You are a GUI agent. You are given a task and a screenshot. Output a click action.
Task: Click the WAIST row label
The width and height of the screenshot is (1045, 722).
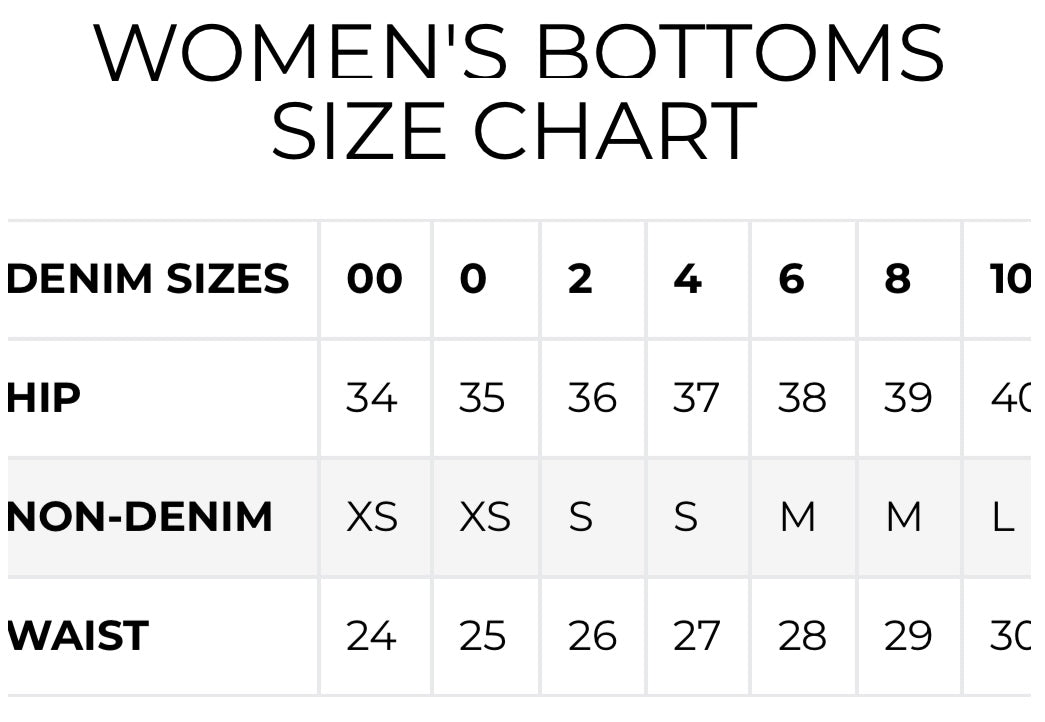click(x=78, y=636)
